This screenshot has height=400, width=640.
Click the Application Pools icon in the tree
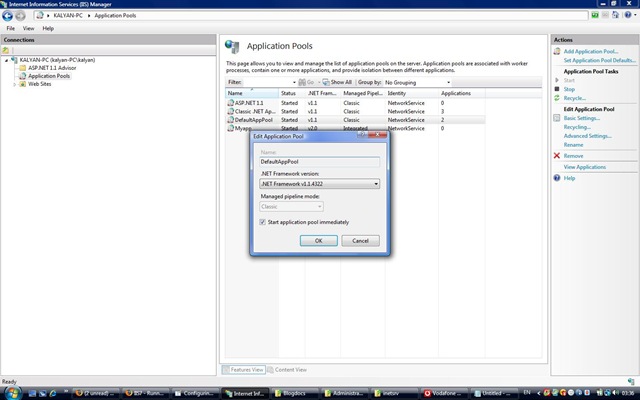[x=23, y=76]
